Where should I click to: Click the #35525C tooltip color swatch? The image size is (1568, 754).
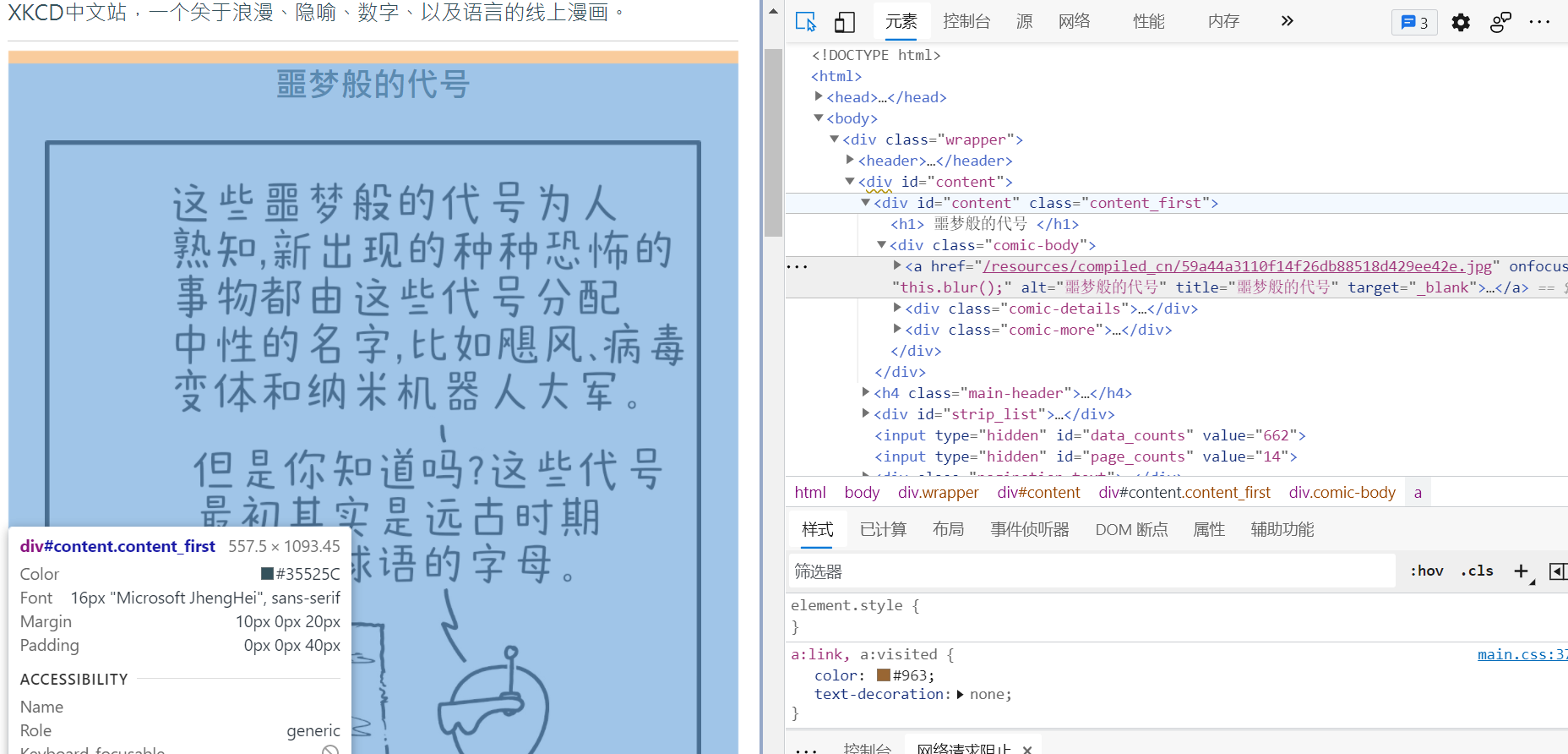click(x=267, y=574)
